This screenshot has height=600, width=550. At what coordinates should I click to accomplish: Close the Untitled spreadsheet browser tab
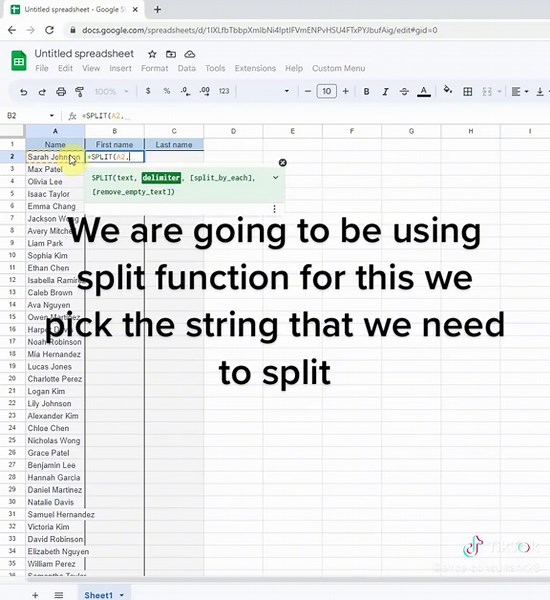pos(135,10)
